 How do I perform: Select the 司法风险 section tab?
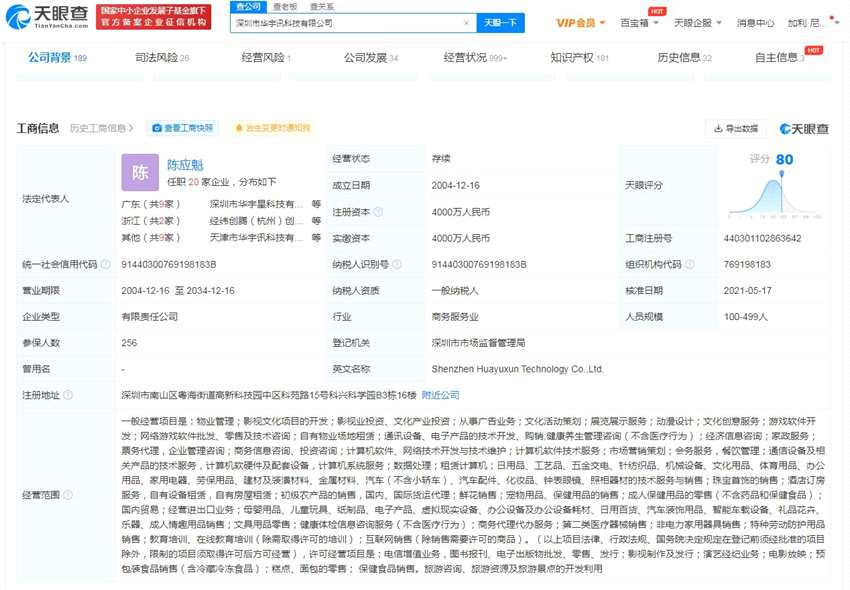tap(162, 57)
